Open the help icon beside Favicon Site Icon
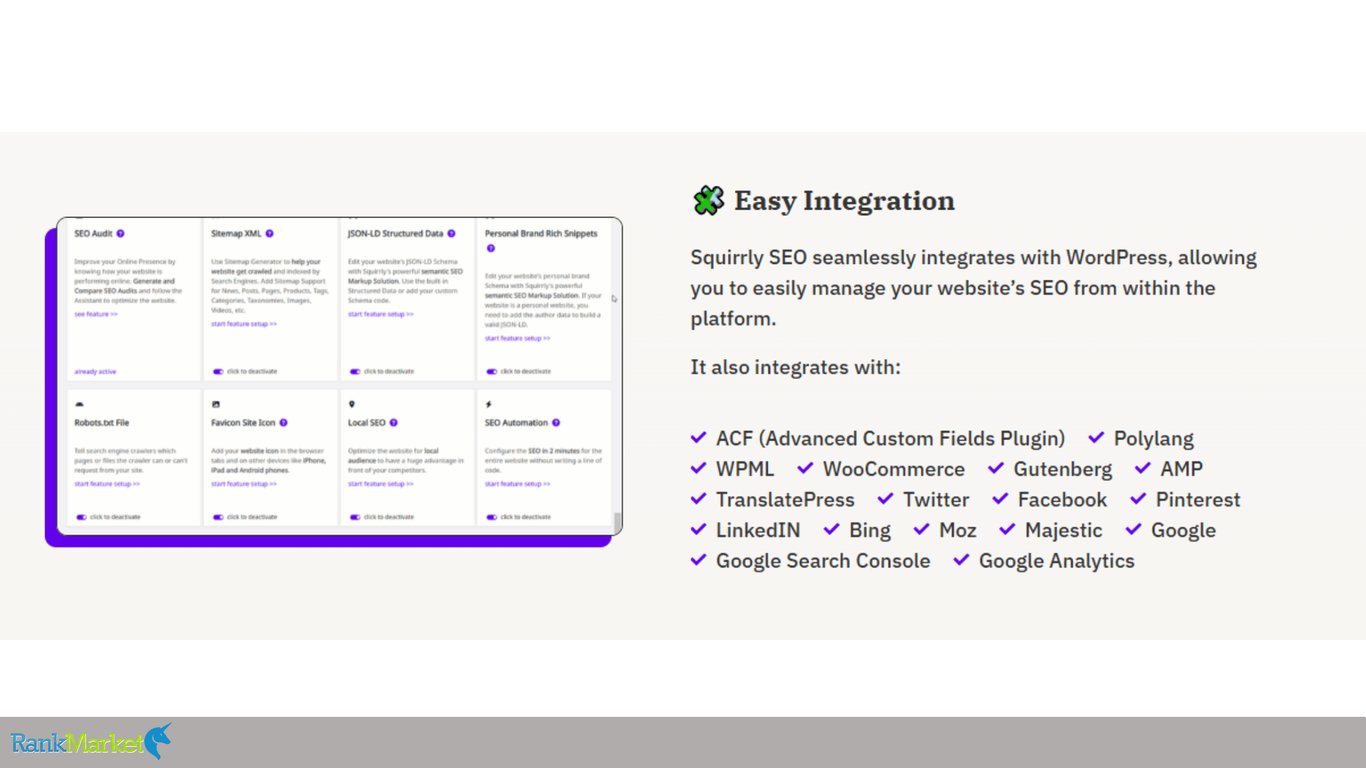 (283, 423)
